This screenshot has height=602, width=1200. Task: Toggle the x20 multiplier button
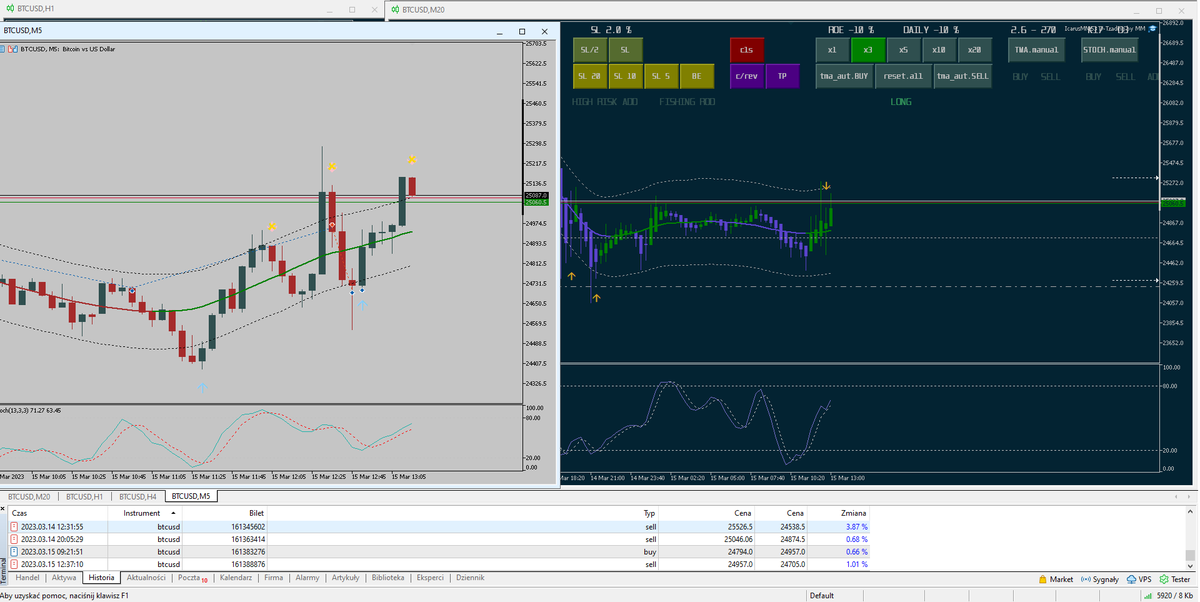tap(974, 49)
